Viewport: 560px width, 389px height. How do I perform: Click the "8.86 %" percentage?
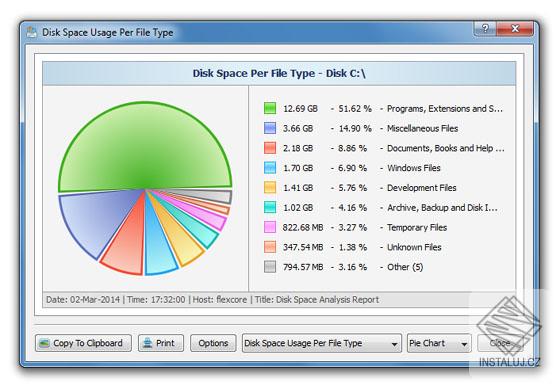[352, 148]
